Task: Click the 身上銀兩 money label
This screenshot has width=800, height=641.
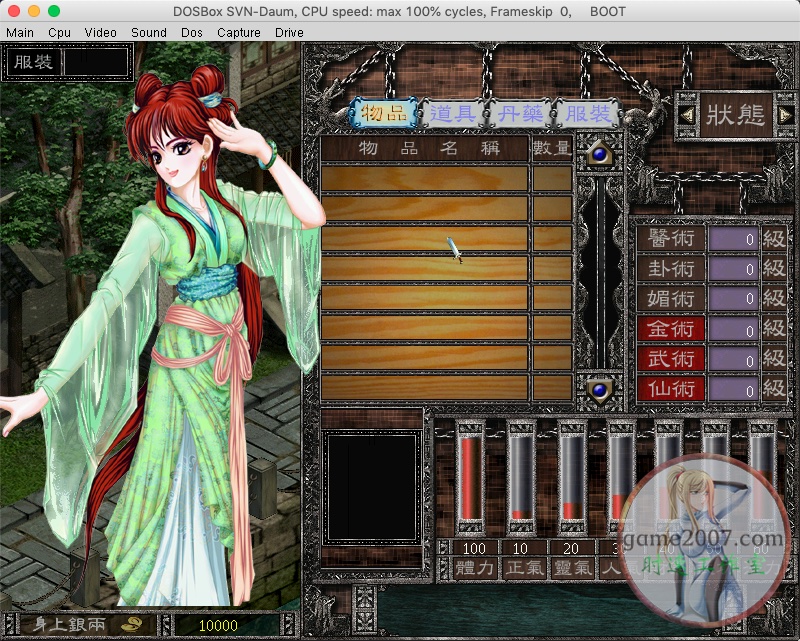Action: pyautogui.click(x=70, y=624)
